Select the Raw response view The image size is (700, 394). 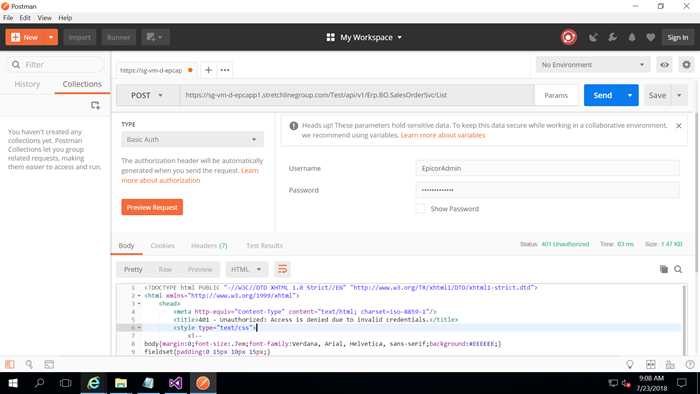coord(165,269)
